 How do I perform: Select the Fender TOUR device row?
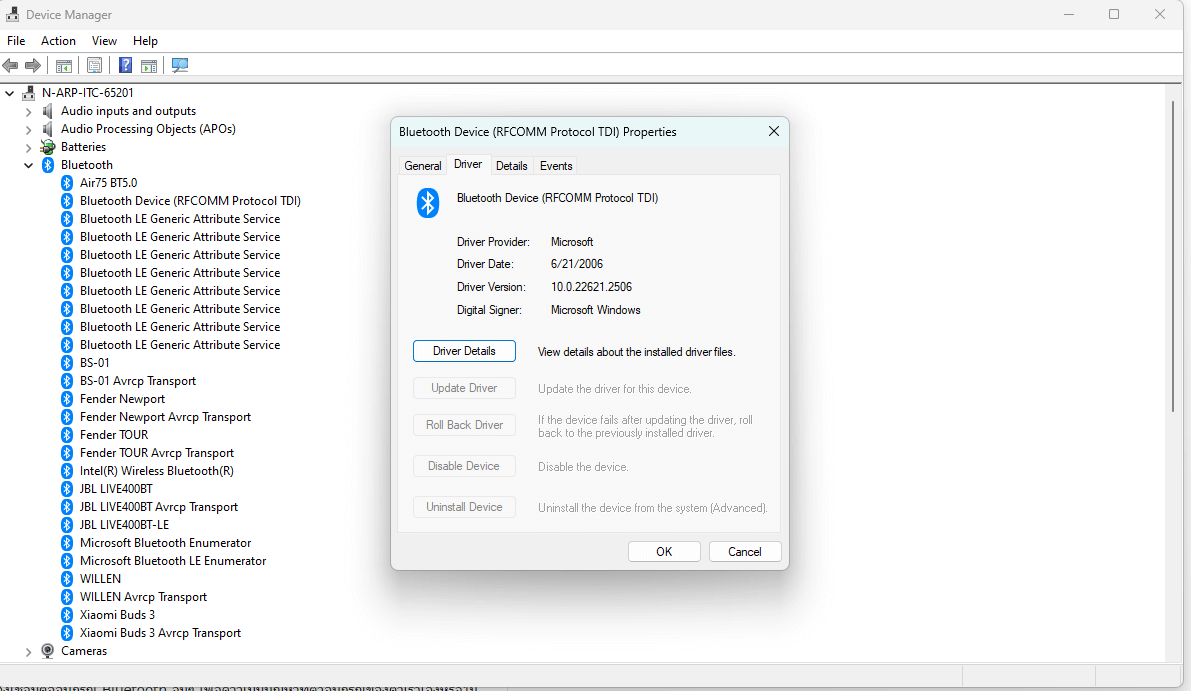(x=114, y=435)
